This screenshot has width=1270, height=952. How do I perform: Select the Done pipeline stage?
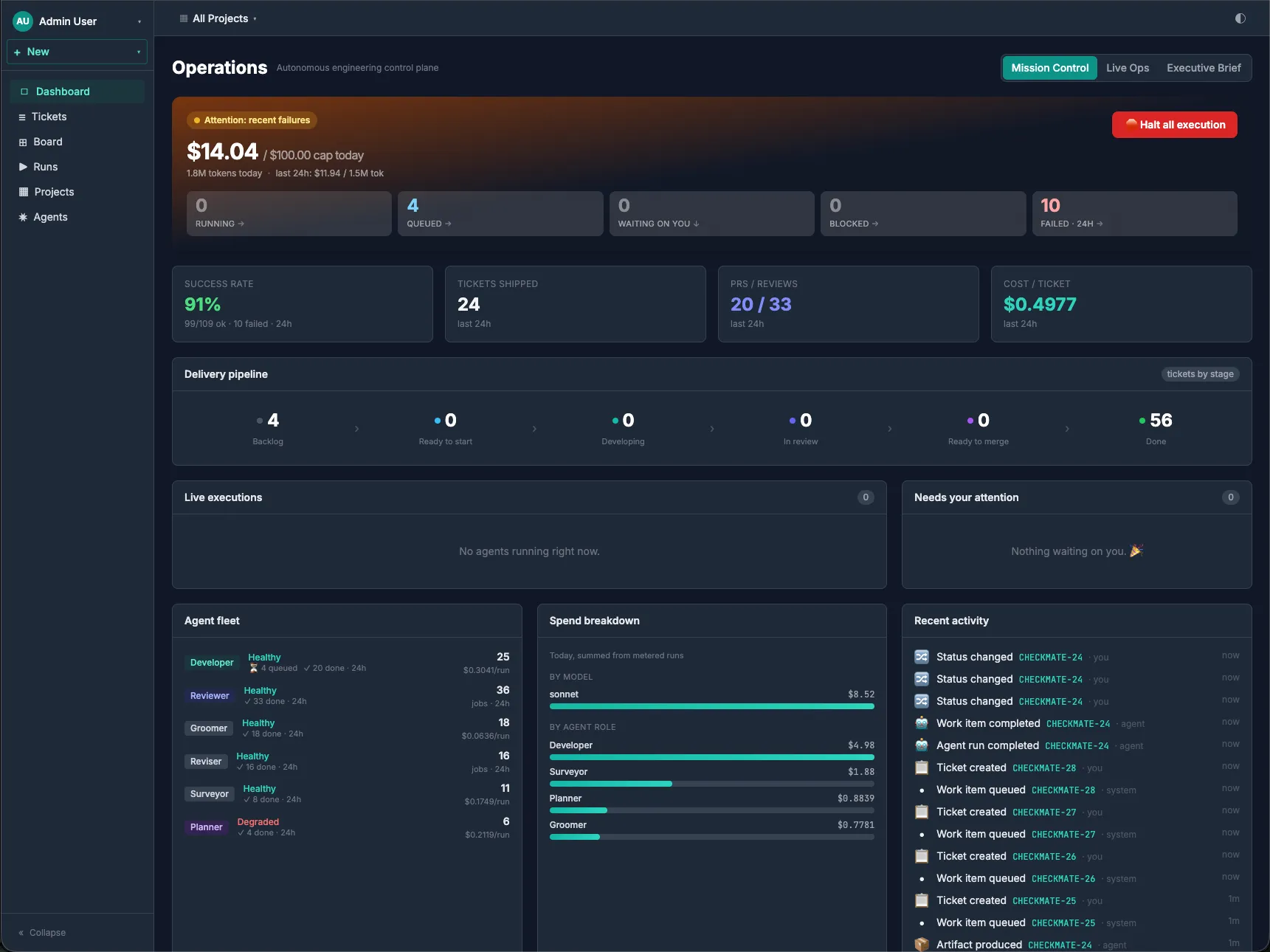pos(1156,428)
